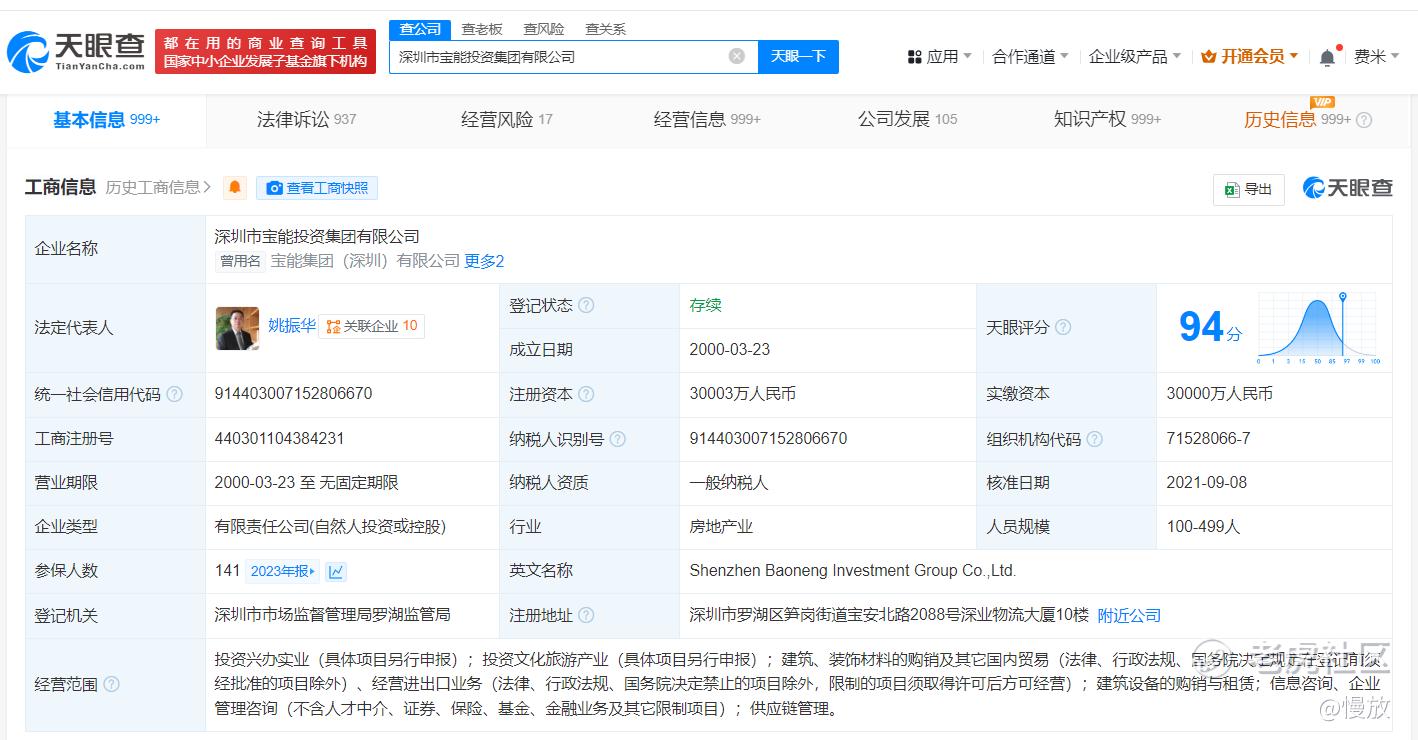Switch to the 经营信息 tab
This screenshot has width=1418, height=740.
707,120
